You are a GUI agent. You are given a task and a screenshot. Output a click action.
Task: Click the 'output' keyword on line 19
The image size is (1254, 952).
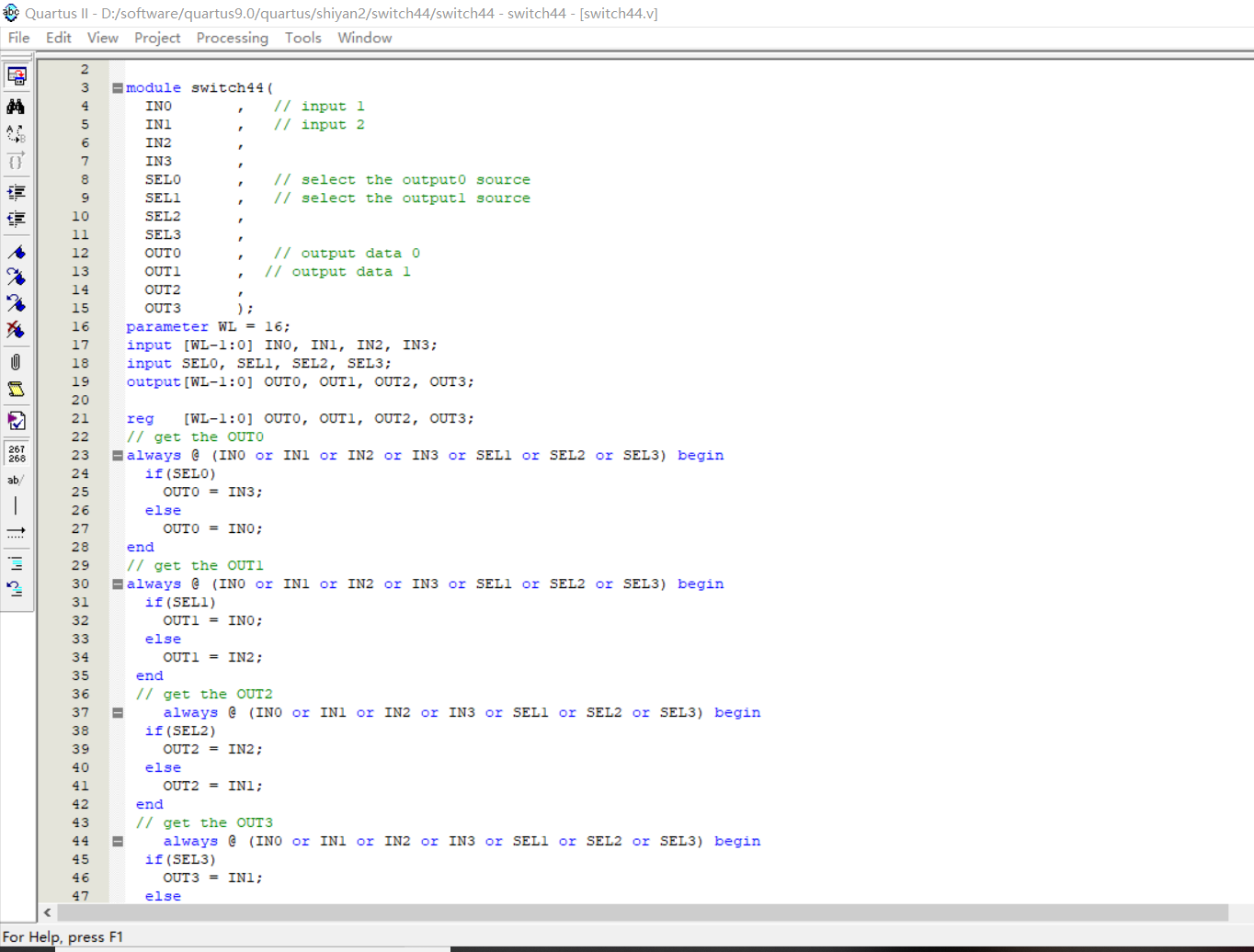[x=154, y=381]
